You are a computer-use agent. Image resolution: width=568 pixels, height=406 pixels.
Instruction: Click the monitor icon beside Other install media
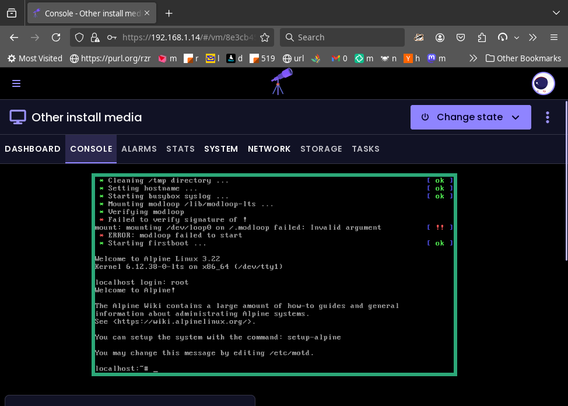(18, 117)
